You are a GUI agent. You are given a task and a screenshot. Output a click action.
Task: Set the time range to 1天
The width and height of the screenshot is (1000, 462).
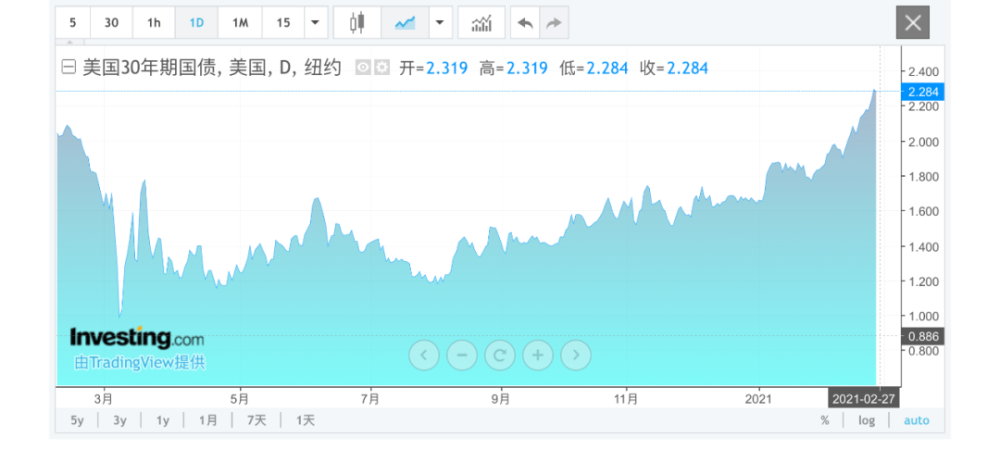[x=305, y=421]
